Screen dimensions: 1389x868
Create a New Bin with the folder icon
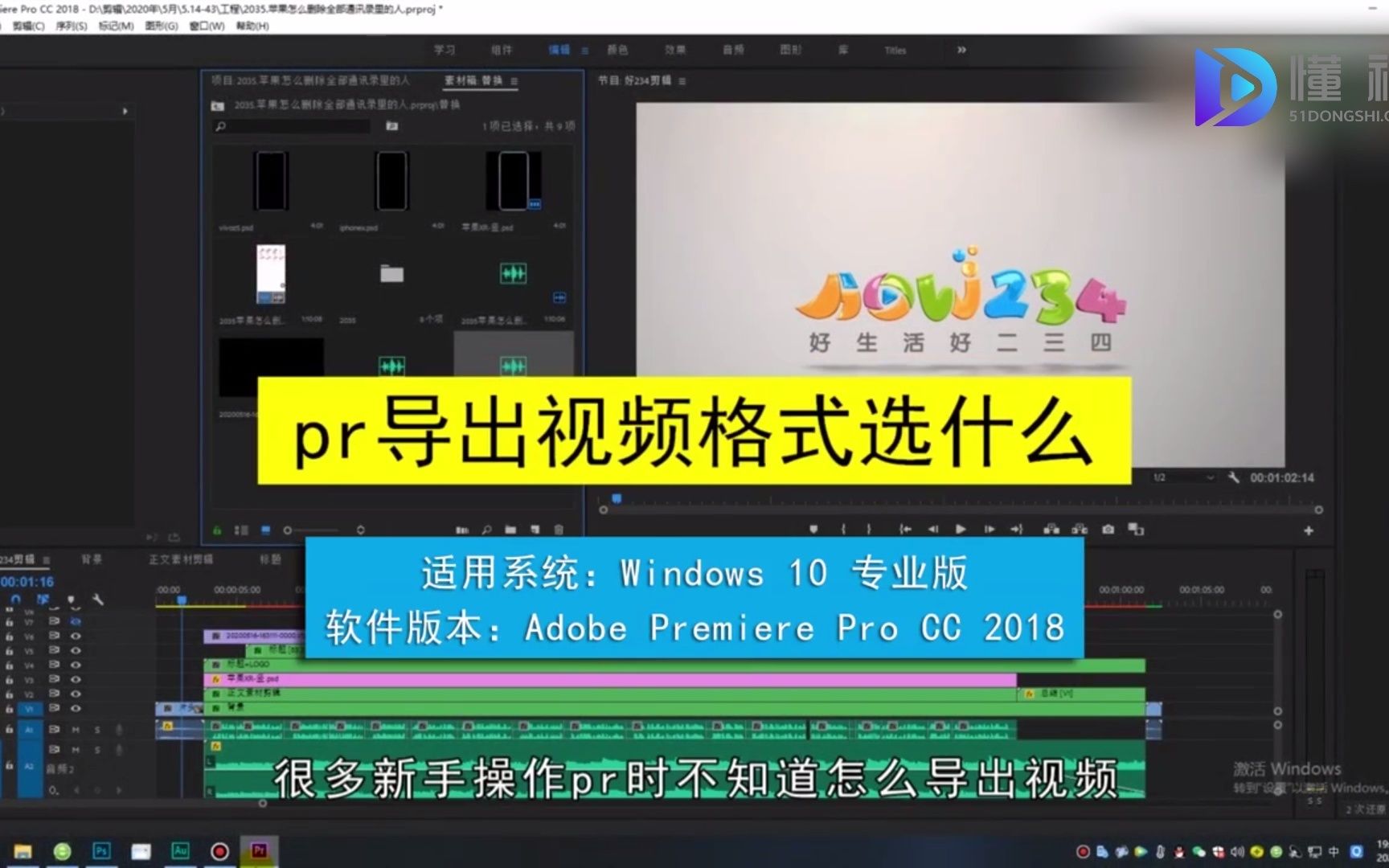point(511,530)
